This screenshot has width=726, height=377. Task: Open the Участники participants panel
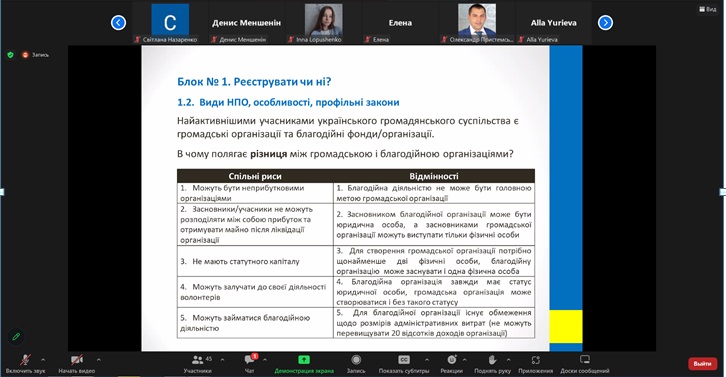198,360
